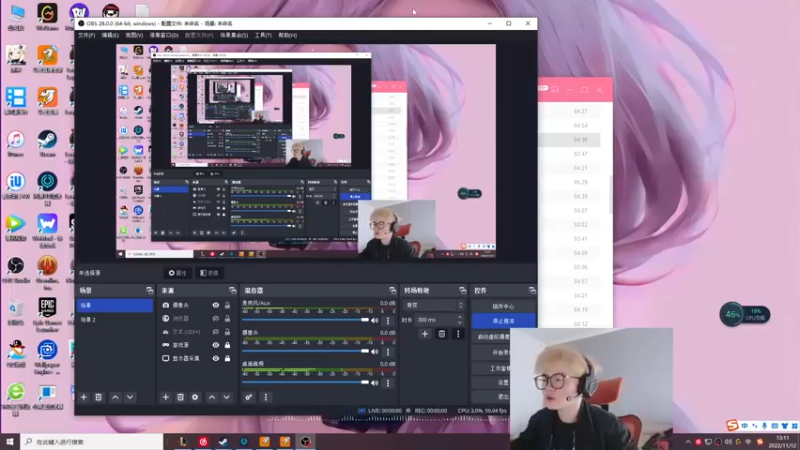Pop out the Sources dock panel
The height and width of the screenshot is (450, 800).
[233, 290]
